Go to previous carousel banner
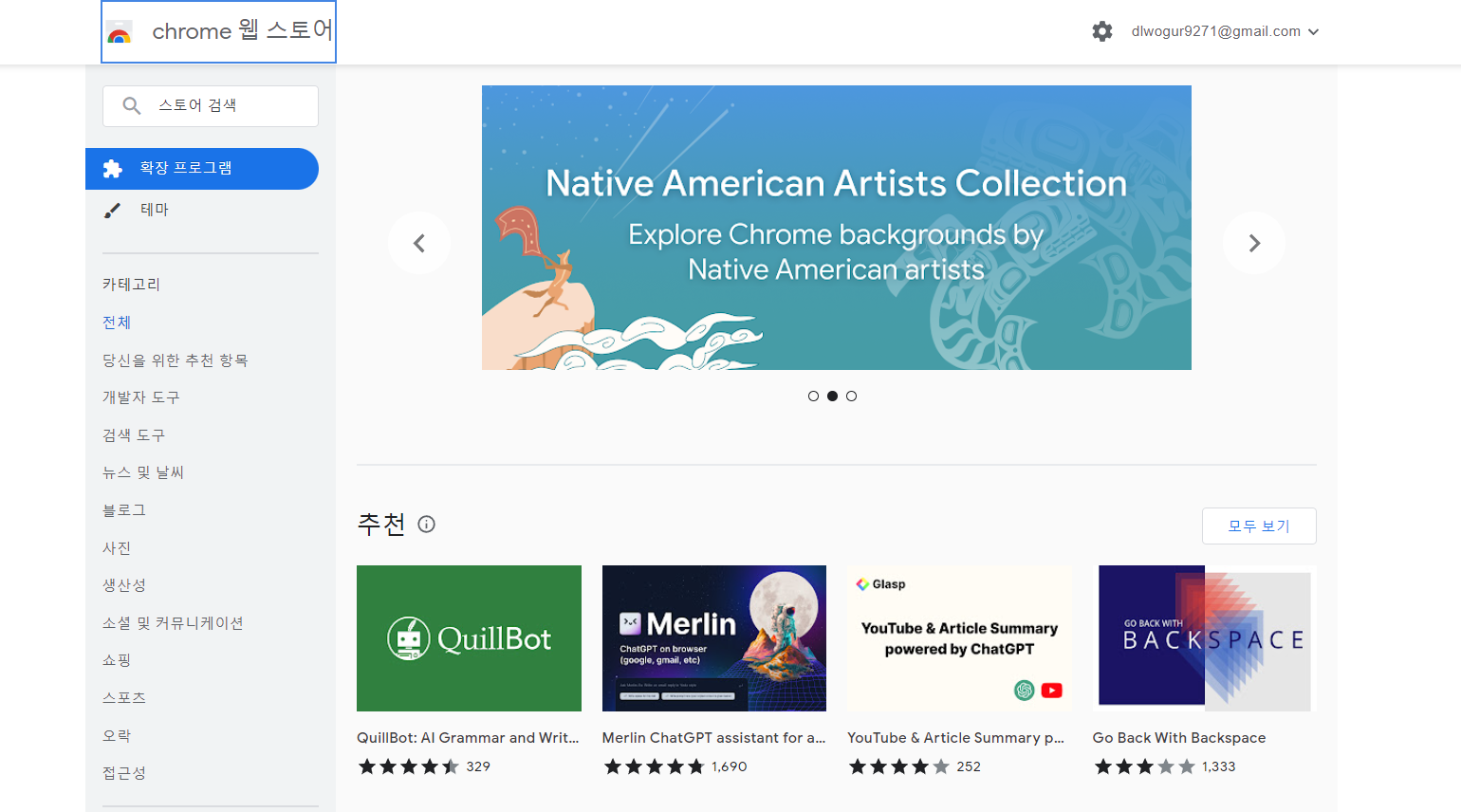Screen dimensions: 1461x812 coord(419,243)
